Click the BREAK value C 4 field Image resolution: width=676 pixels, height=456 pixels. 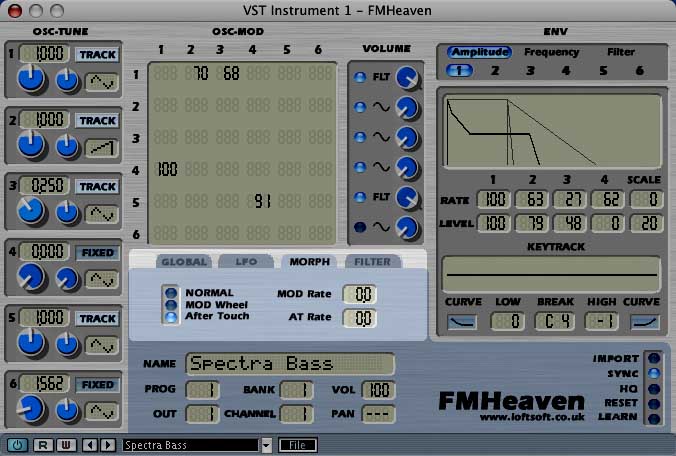[555, 322]
